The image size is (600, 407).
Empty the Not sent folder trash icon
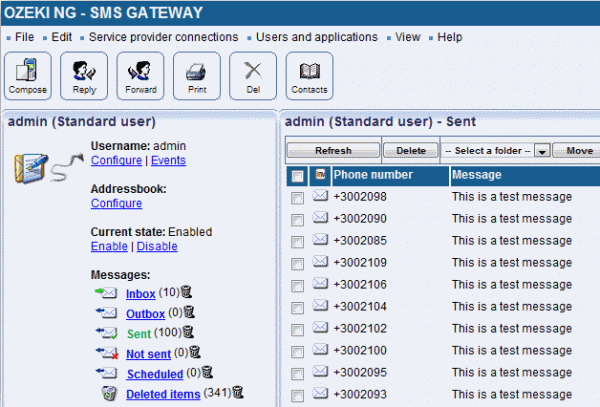195,352
